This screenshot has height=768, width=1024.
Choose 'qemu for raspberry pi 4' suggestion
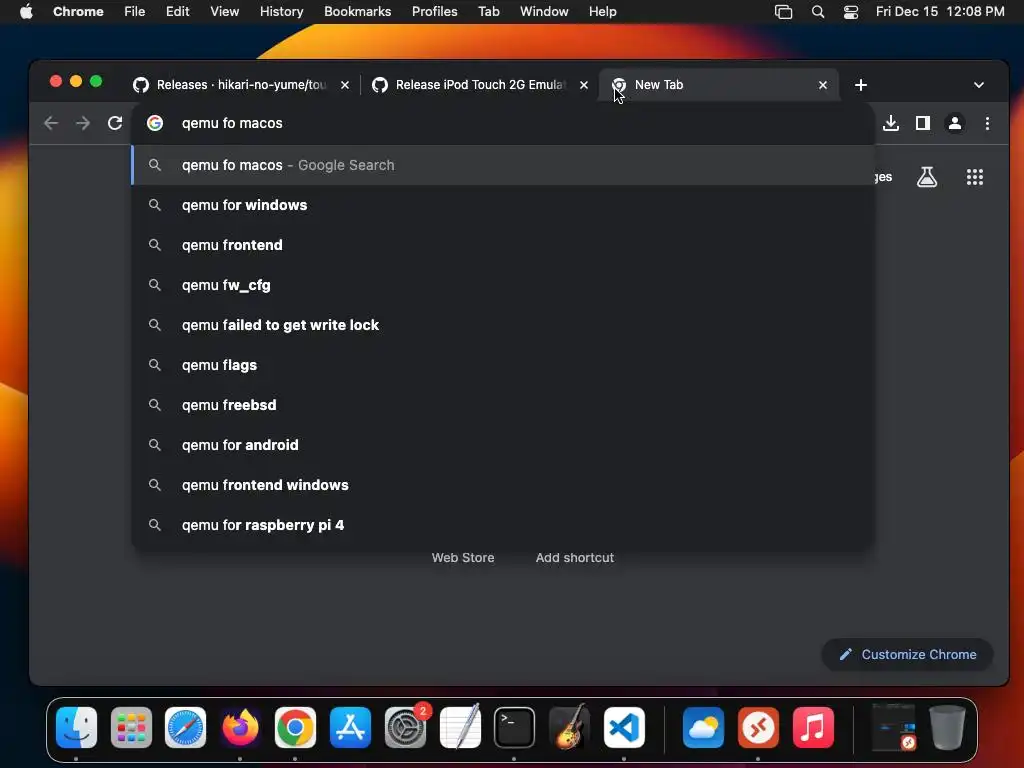(x=503, y=525)
